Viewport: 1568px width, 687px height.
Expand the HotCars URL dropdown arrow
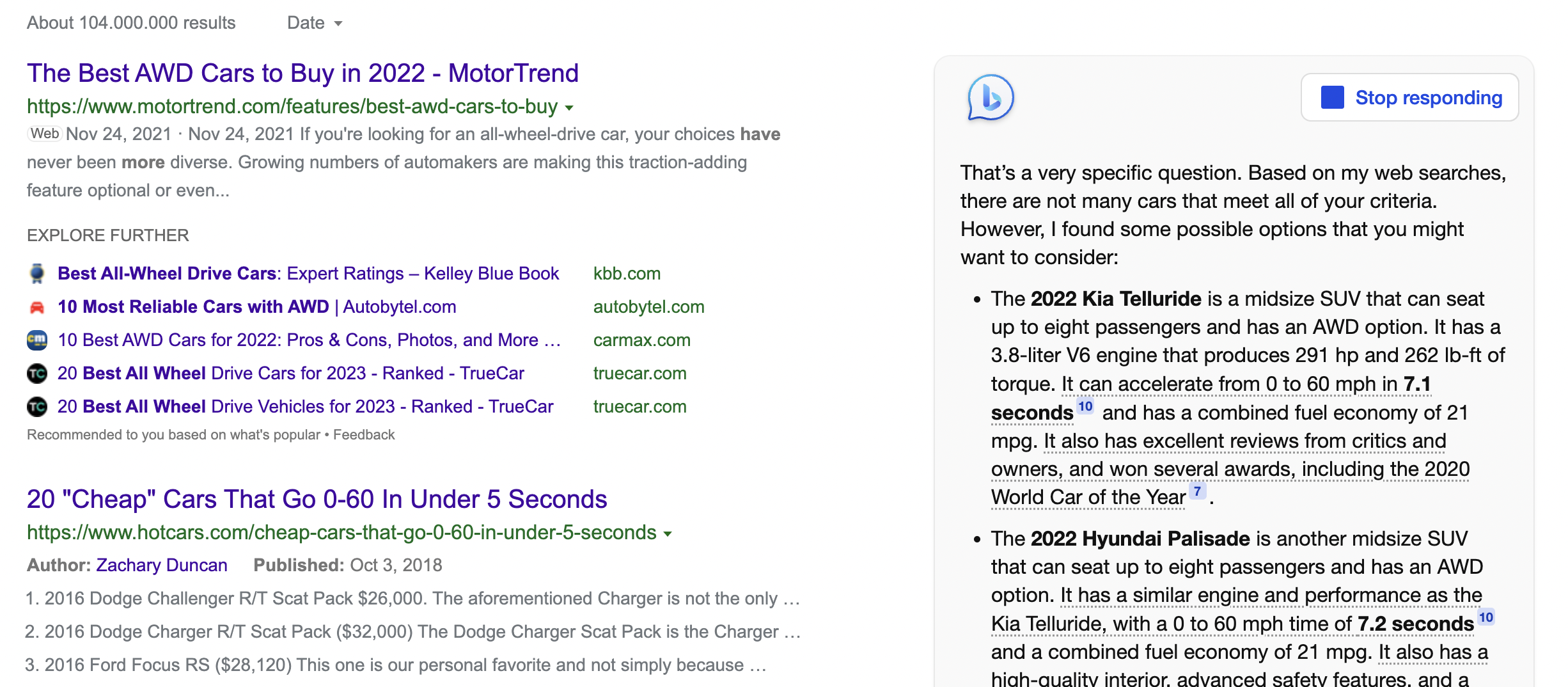(x=668, y=533)
